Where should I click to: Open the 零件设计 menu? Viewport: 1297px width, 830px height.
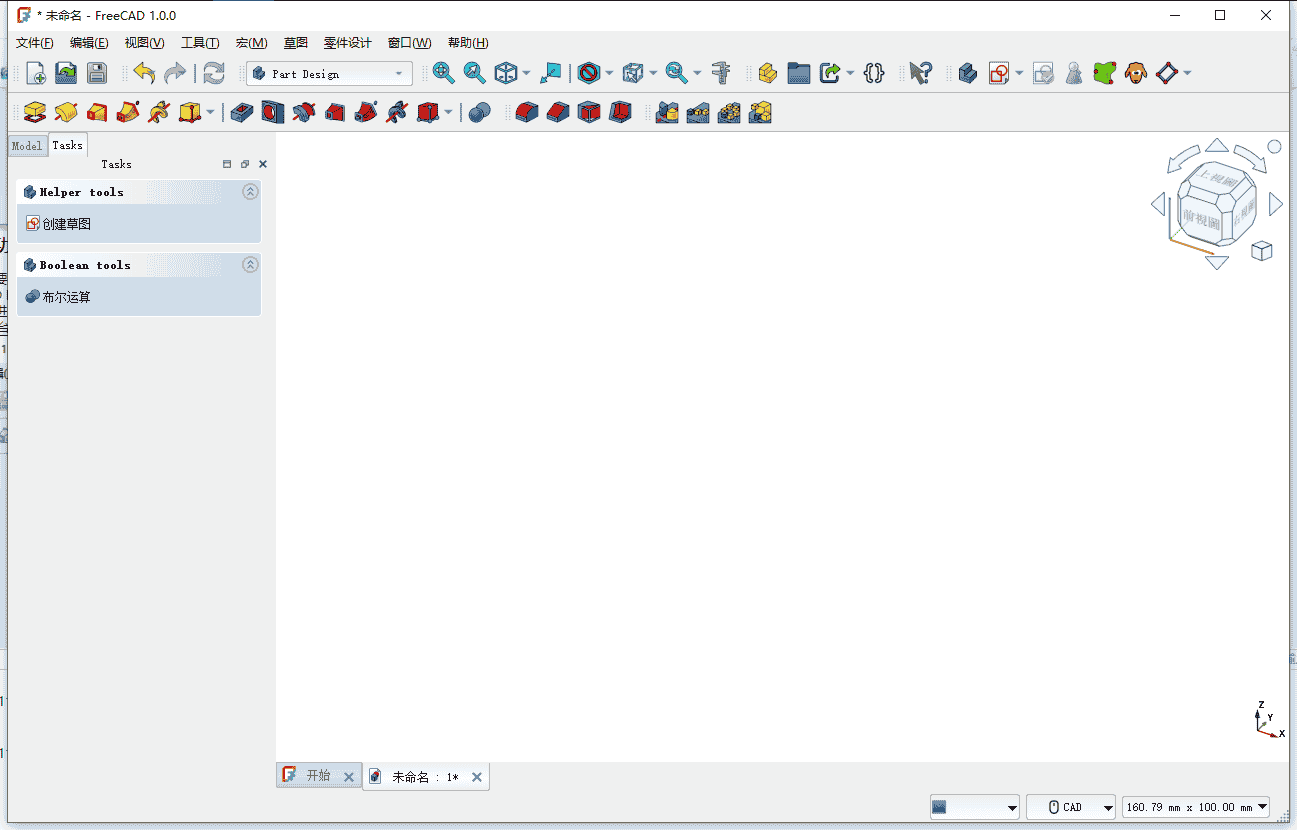(x=347, y=43)
